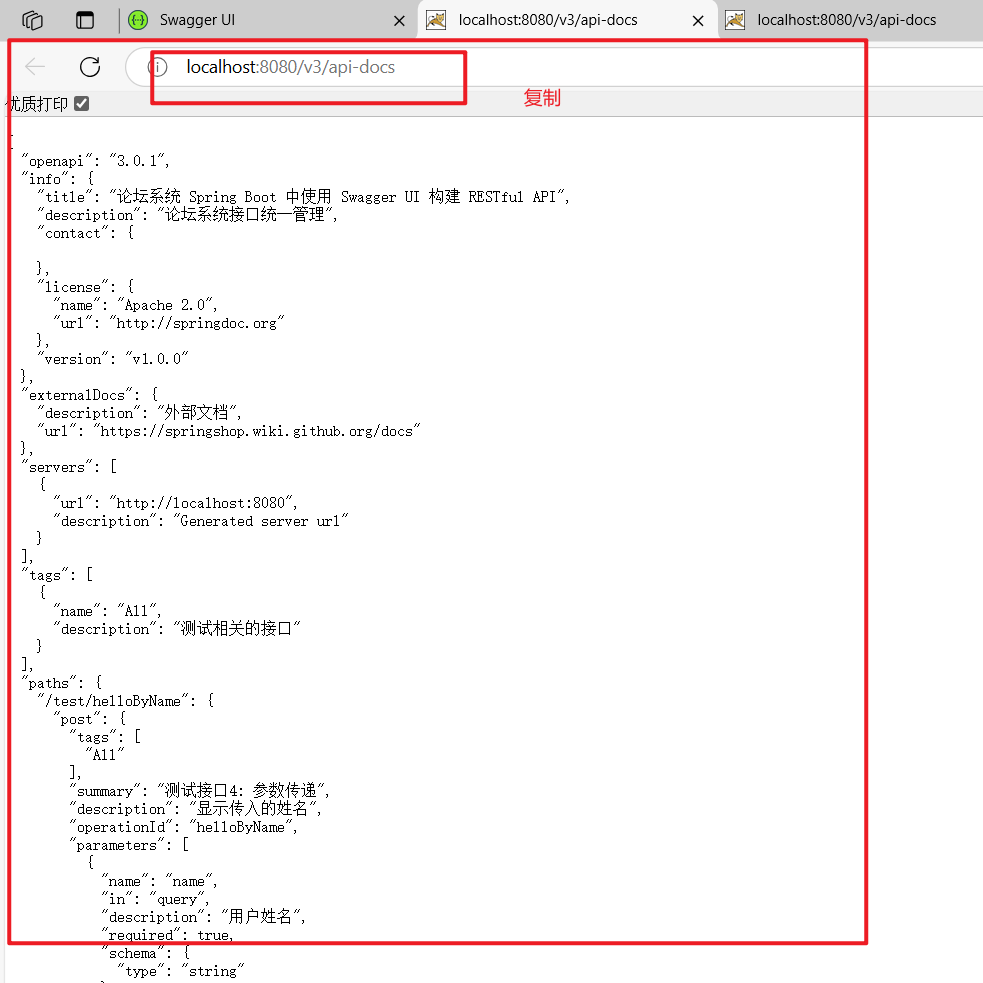Click the "type": "string" line
This screenshot has width=983, height=983.
pos(181,970)
